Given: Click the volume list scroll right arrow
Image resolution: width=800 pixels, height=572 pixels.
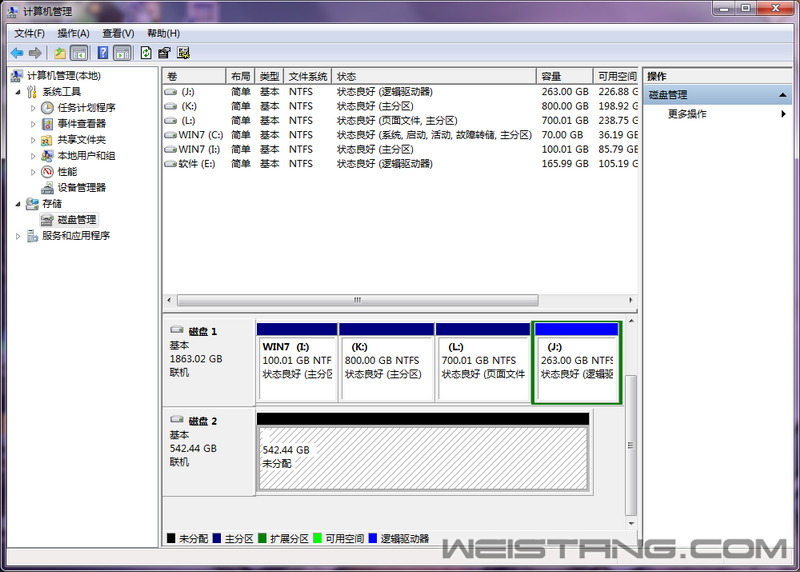Looking at the screenshot, I should (x=631, y=300).
